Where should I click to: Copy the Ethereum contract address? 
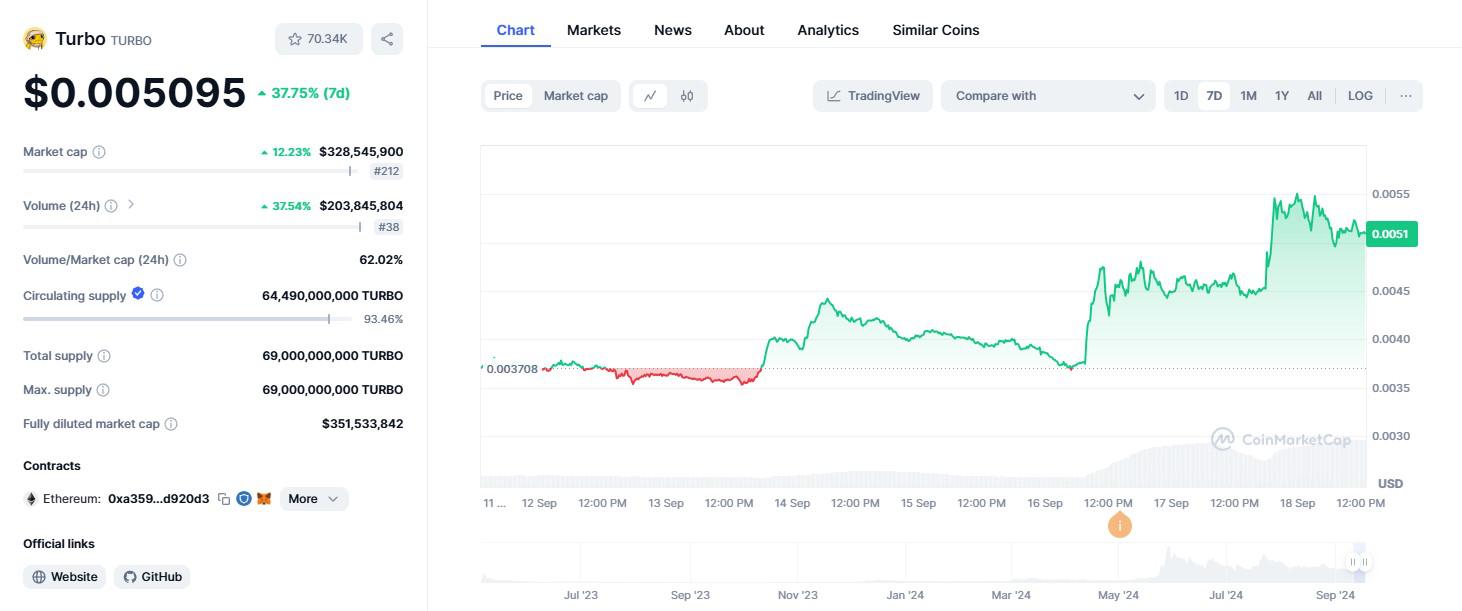(224, 499)
